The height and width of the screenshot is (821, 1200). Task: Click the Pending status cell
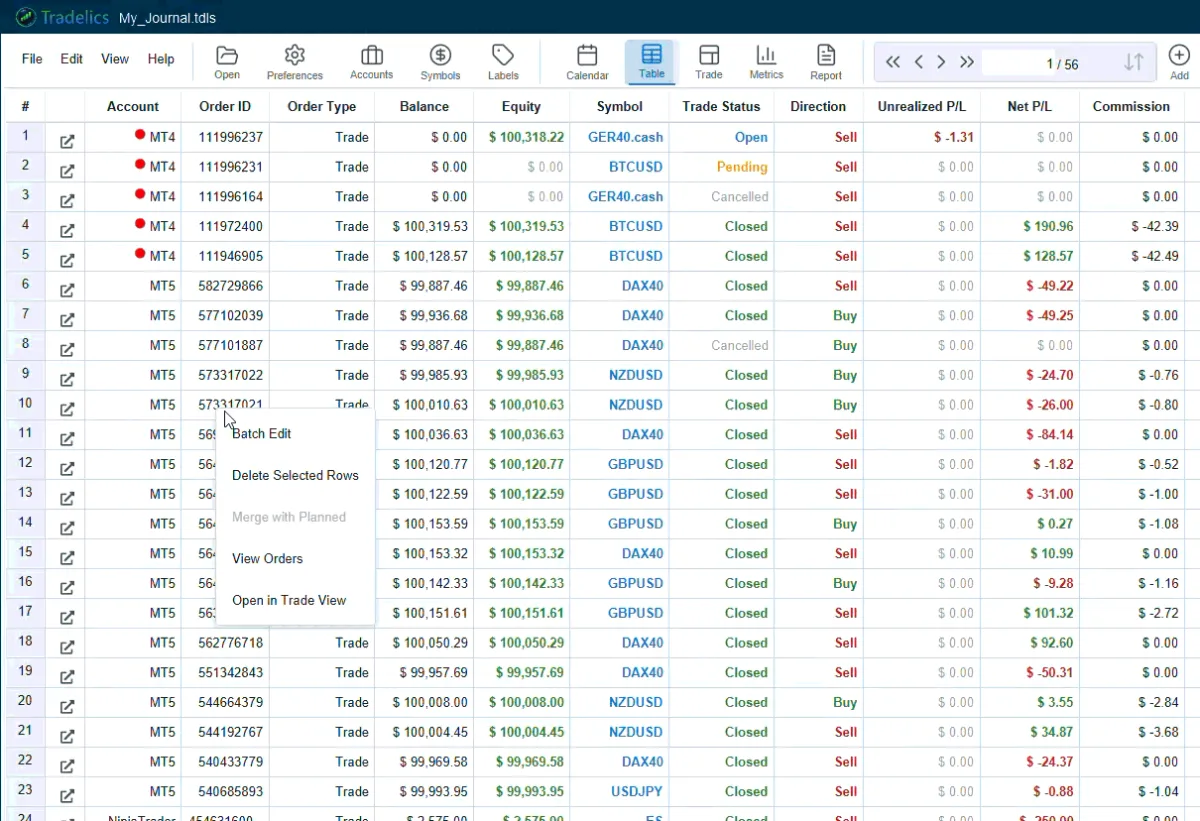pyautogui.click(x=742, y=167)
